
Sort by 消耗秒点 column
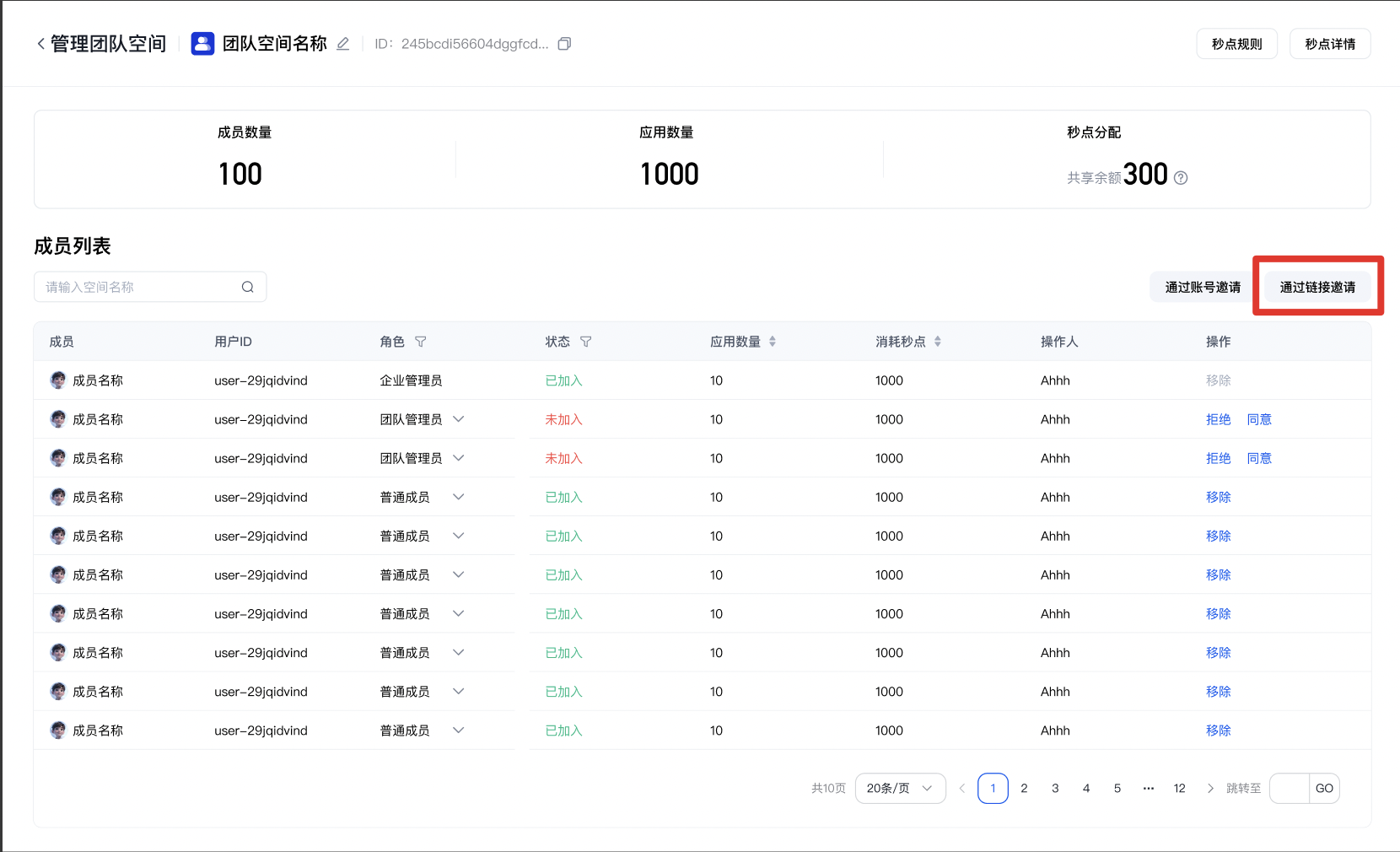click(937, 342)
